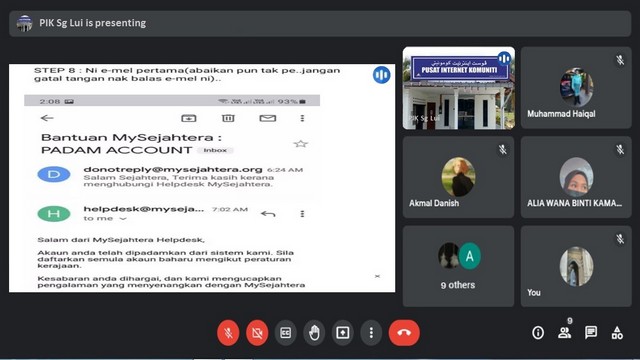The image size is (640, 360).
Task: Leave the call with the red hang-up button
Action: click(404, 333)
